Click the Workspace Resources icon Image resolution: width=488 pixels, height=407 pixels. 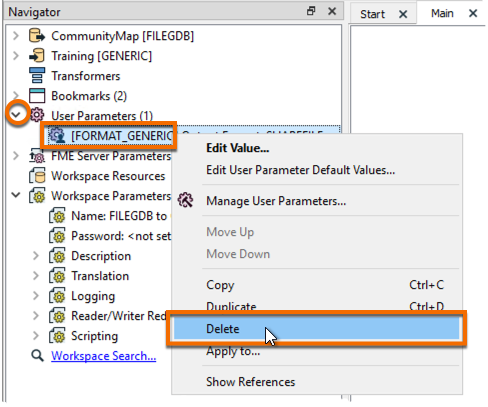[37, 176]
